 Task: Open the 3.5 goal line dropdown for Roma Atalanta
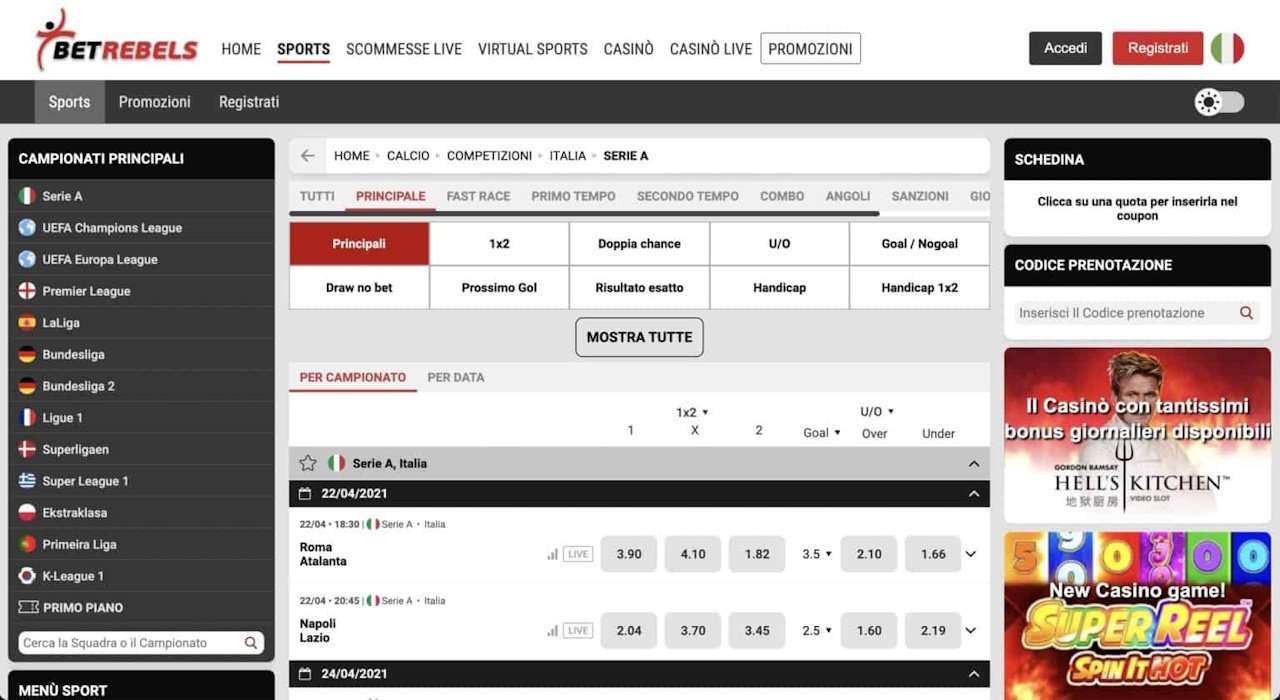(817, 554)
